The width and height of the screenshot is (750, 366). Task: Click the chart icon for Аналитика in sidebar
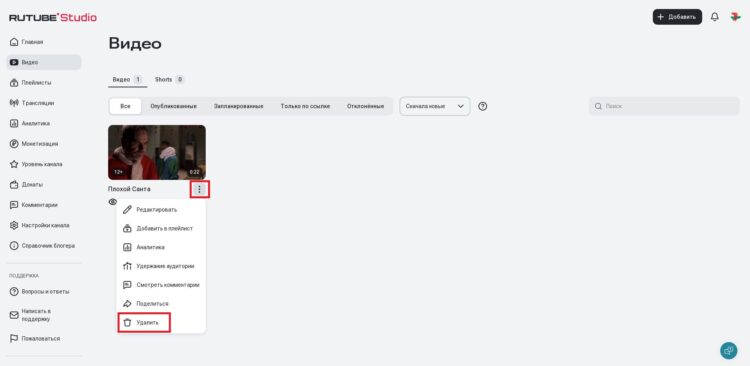(x=14, y=123)
